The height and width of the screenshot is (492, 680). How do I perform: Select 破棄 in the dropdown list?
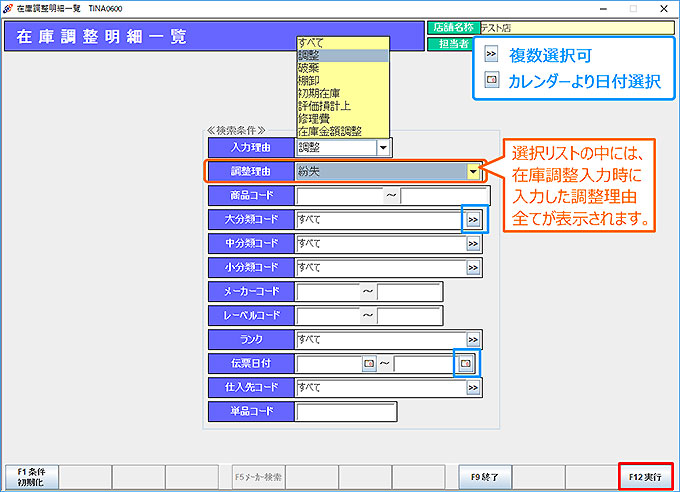tap(343, 68)
